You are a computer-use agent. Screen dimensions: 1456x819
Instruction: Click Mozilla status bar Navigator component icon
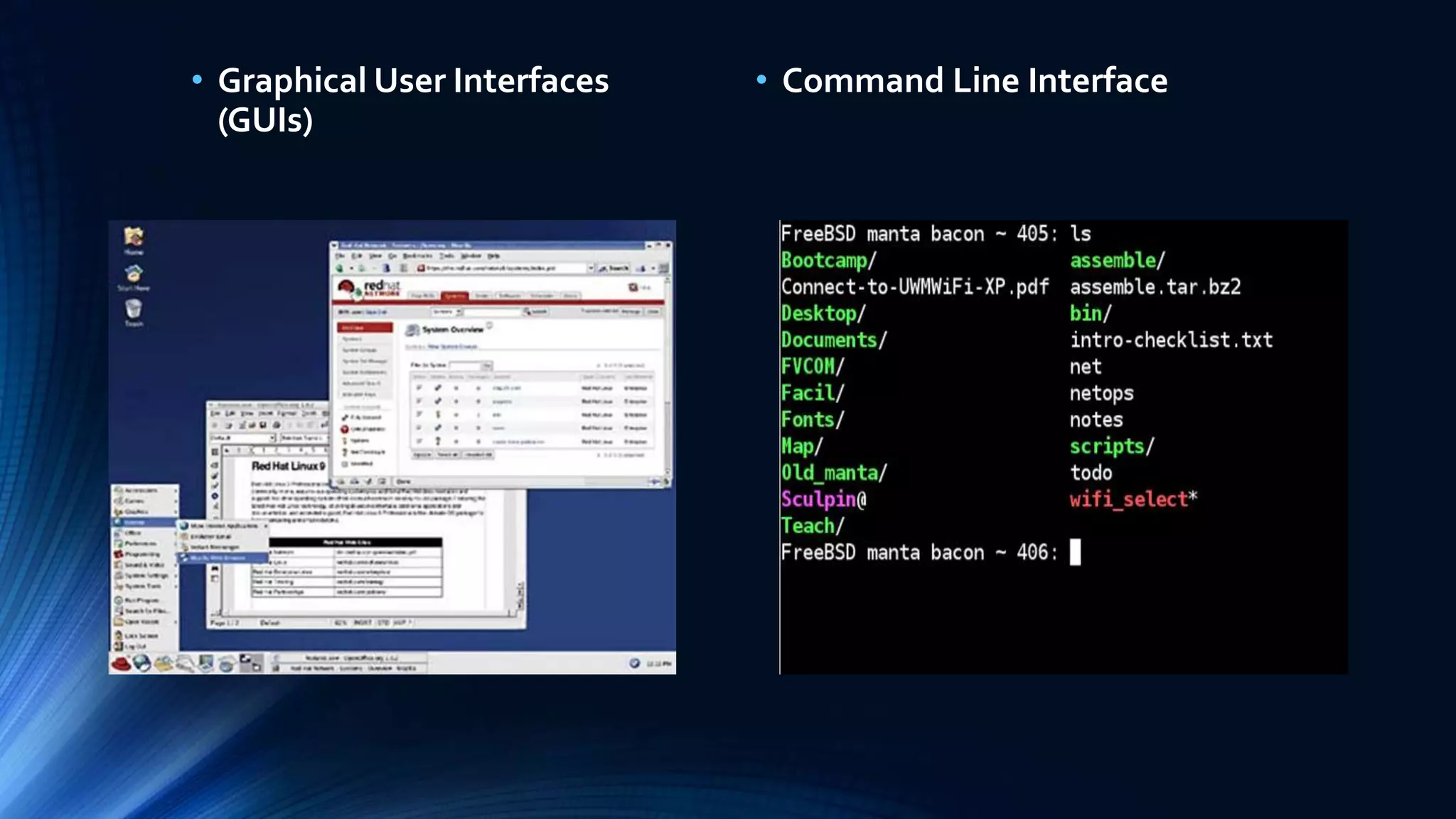[341, 481]
